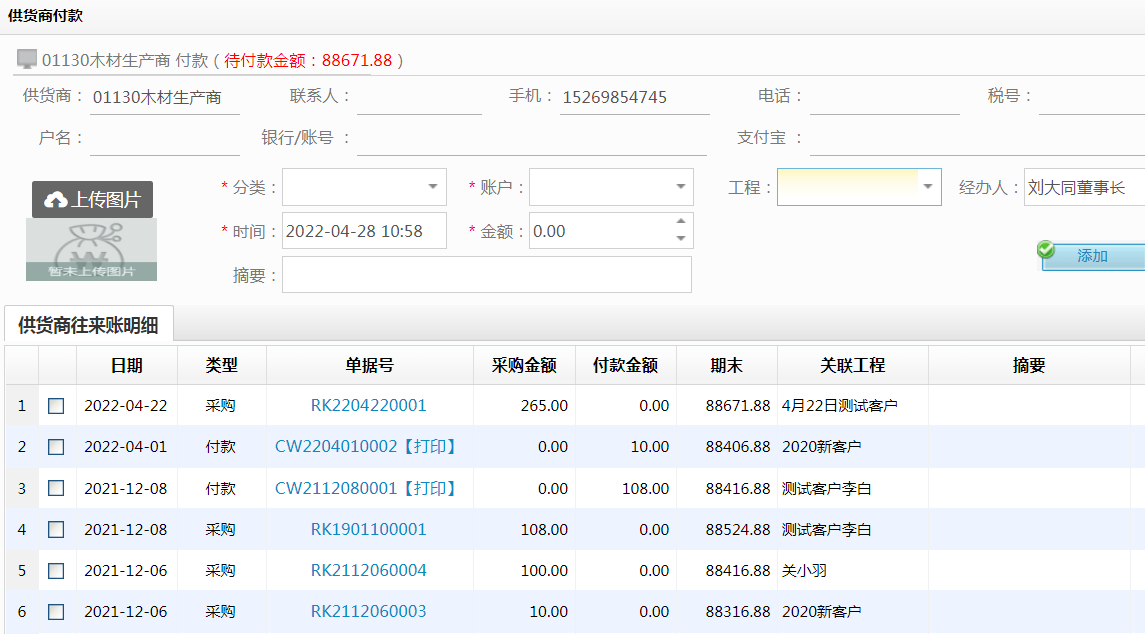Open the 工程 dropdown arrow

[928, 187]
